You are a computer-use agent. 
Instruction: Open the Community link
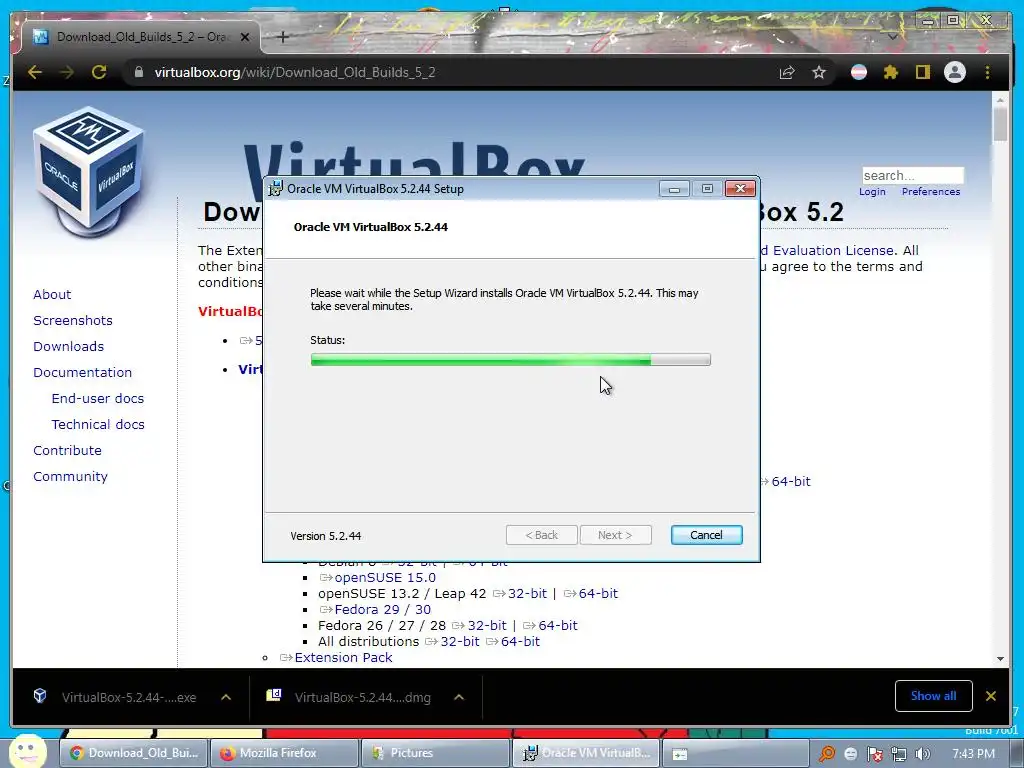pyautogui.click(x=71, y=477)
